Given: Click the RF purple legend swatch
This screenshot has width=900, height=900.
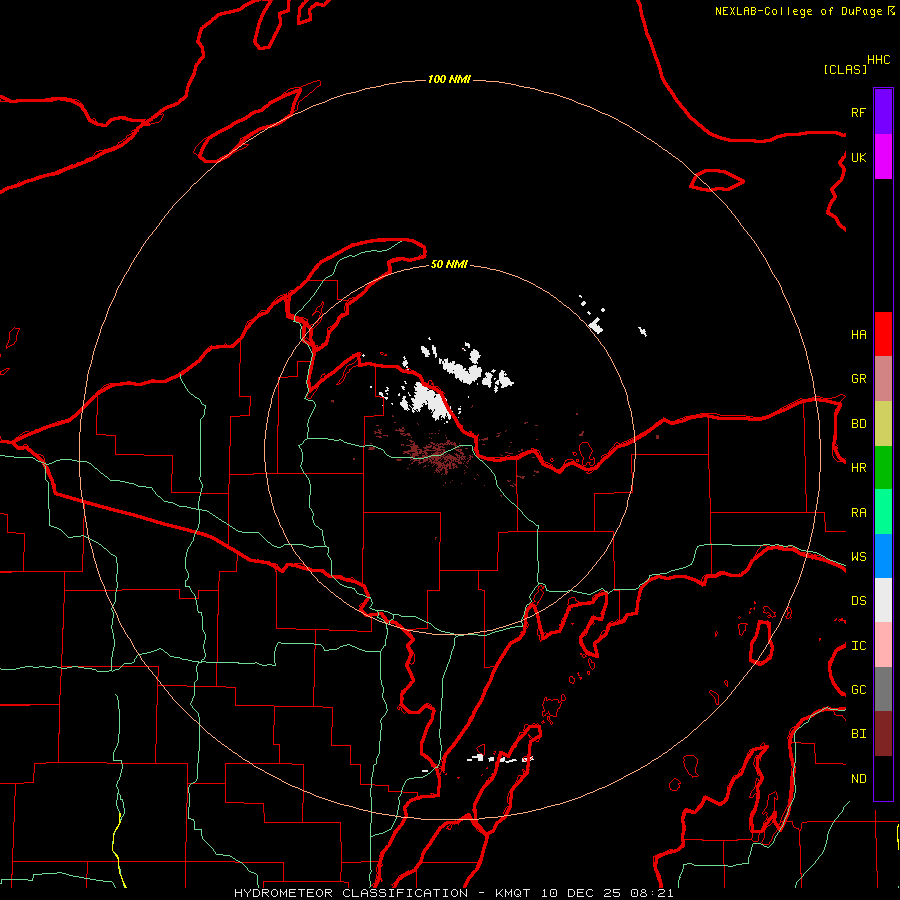Looking at the screenshot, I should (883, 112).
